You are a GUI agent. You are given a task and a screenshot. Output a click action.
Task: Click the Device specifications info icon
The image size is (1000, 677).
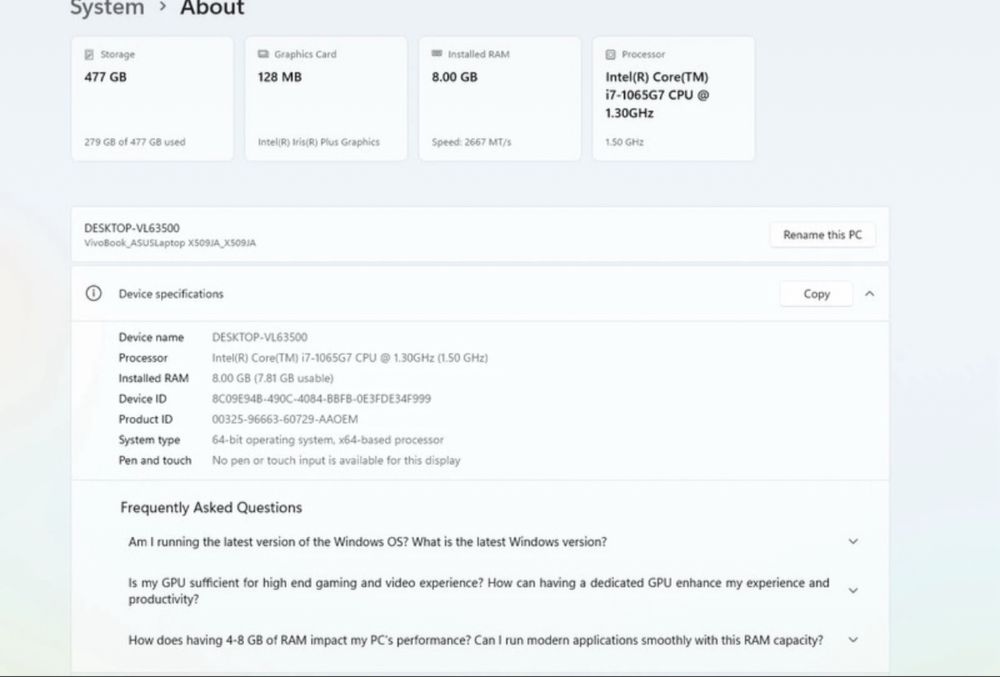93,294
